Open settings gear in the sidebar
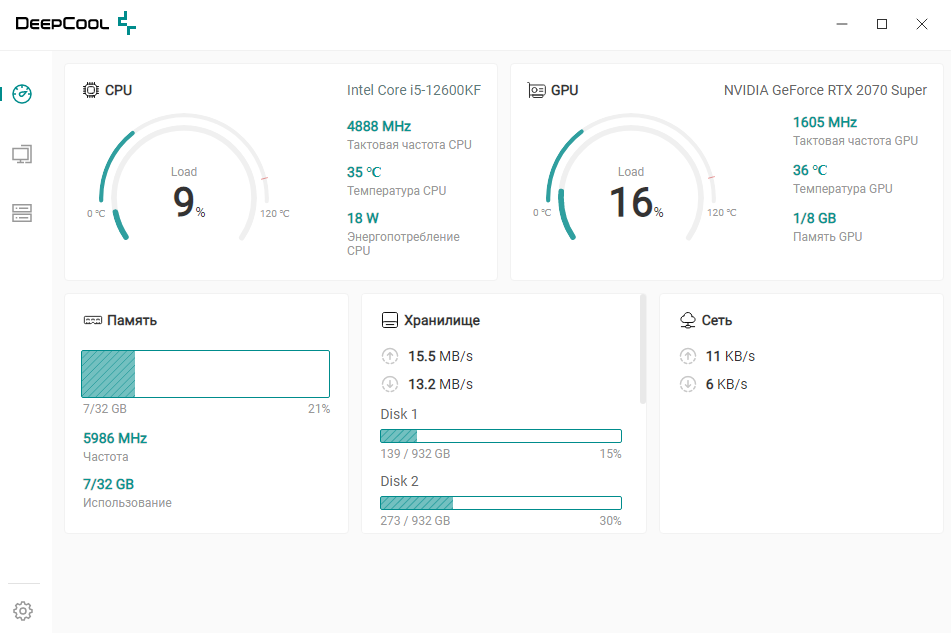 [x=23, y=611]
